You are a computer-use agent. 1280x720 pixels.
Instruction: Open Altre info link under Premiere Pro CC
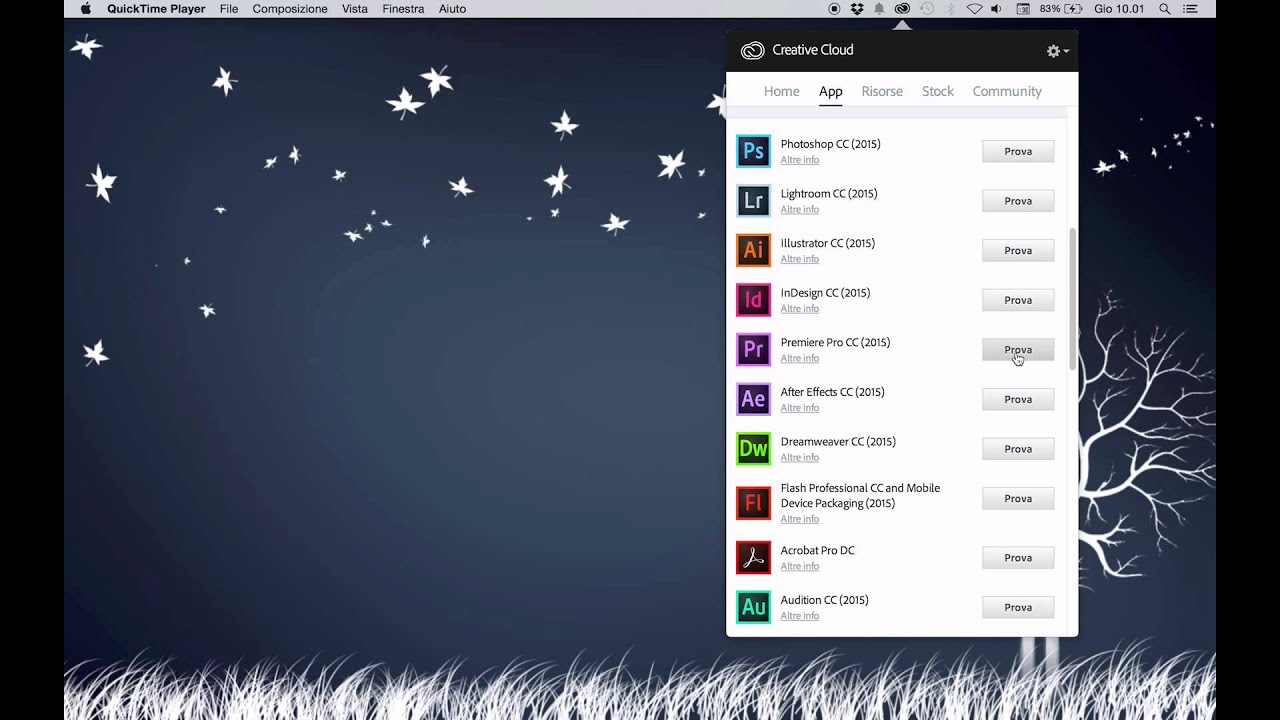point(800,358)
